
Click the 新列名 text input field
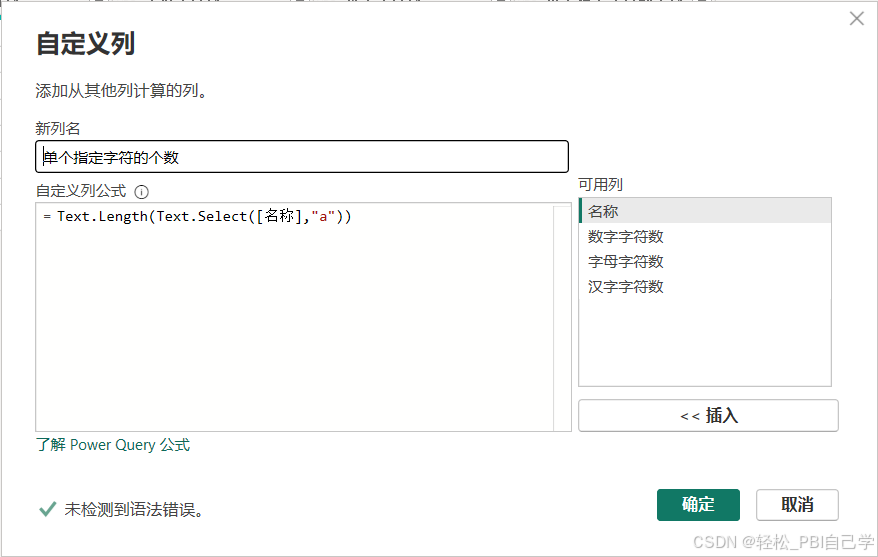coord(302,157)
